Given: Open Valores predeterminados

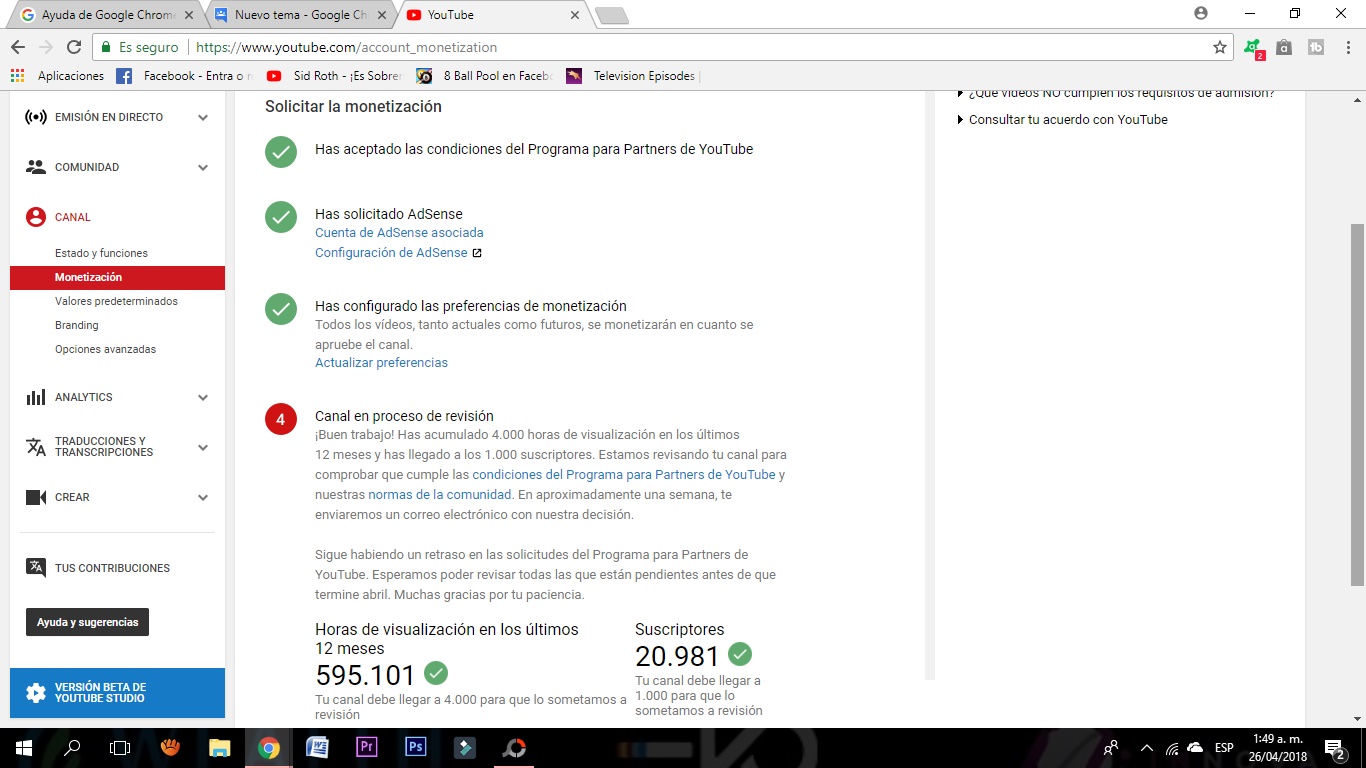Looking at the screenshot, I should click(x=116, y=301).
